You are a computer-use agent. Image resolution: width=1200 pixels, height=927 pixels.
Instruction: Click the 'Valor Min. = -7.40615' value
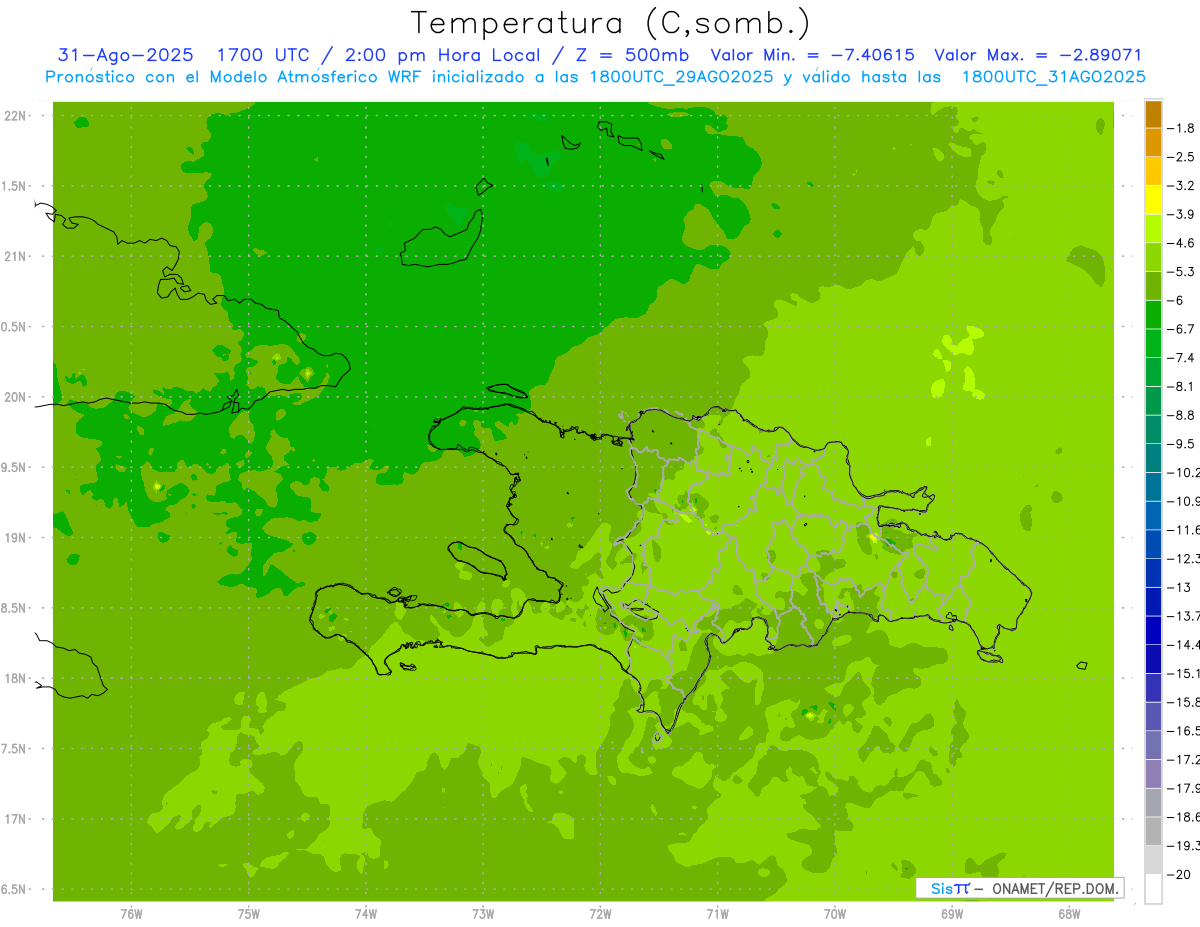[812, 55]
